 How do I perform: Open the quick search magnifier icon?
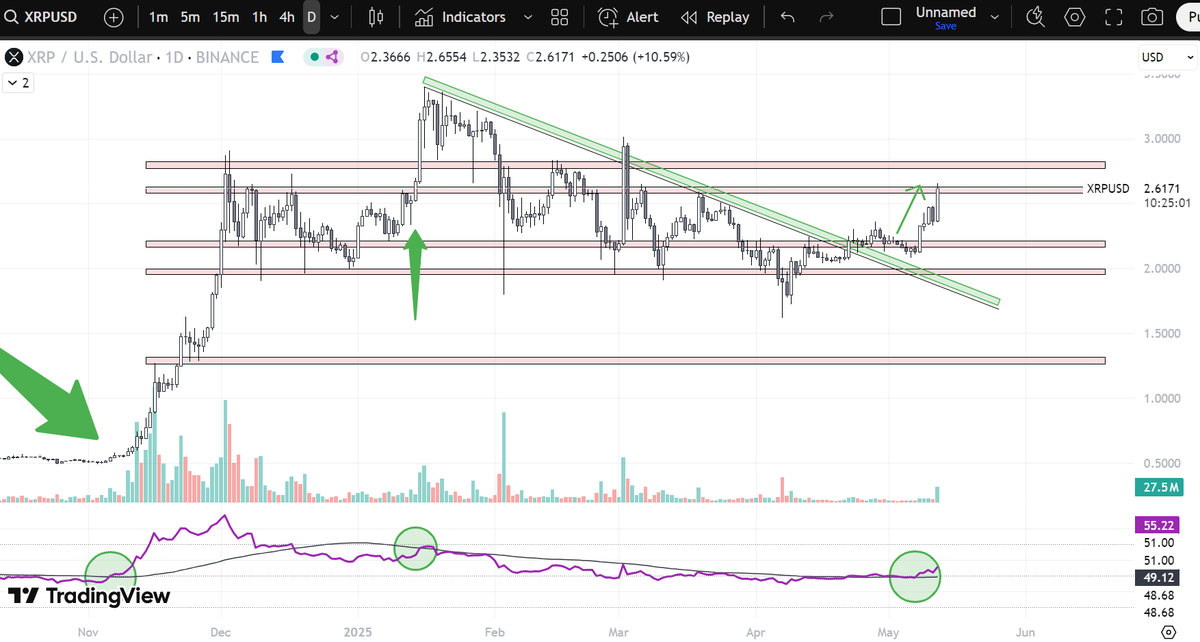1037,17
